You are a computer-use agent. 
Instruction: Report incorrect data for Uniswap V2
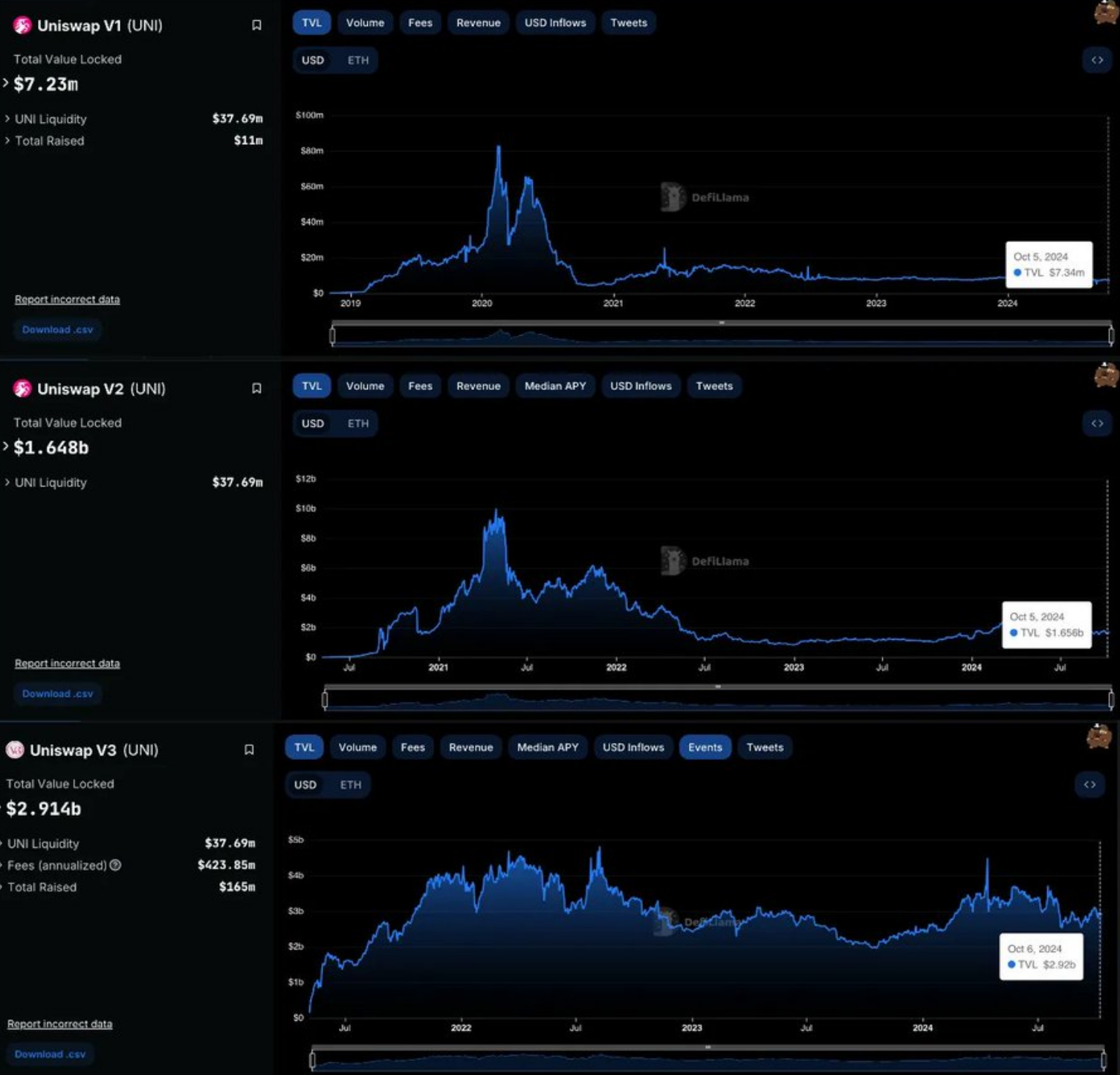coord(67,663)
